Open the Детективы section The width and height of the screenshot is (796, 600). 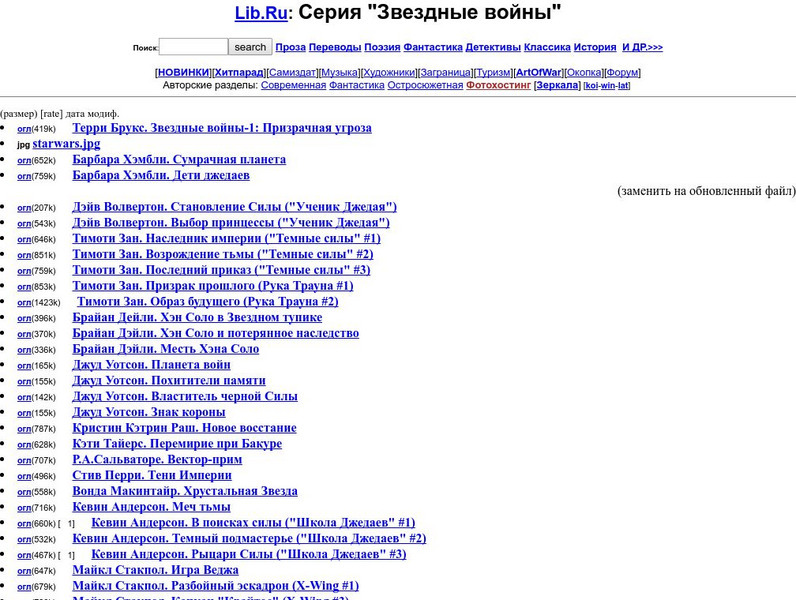[493, 47]
